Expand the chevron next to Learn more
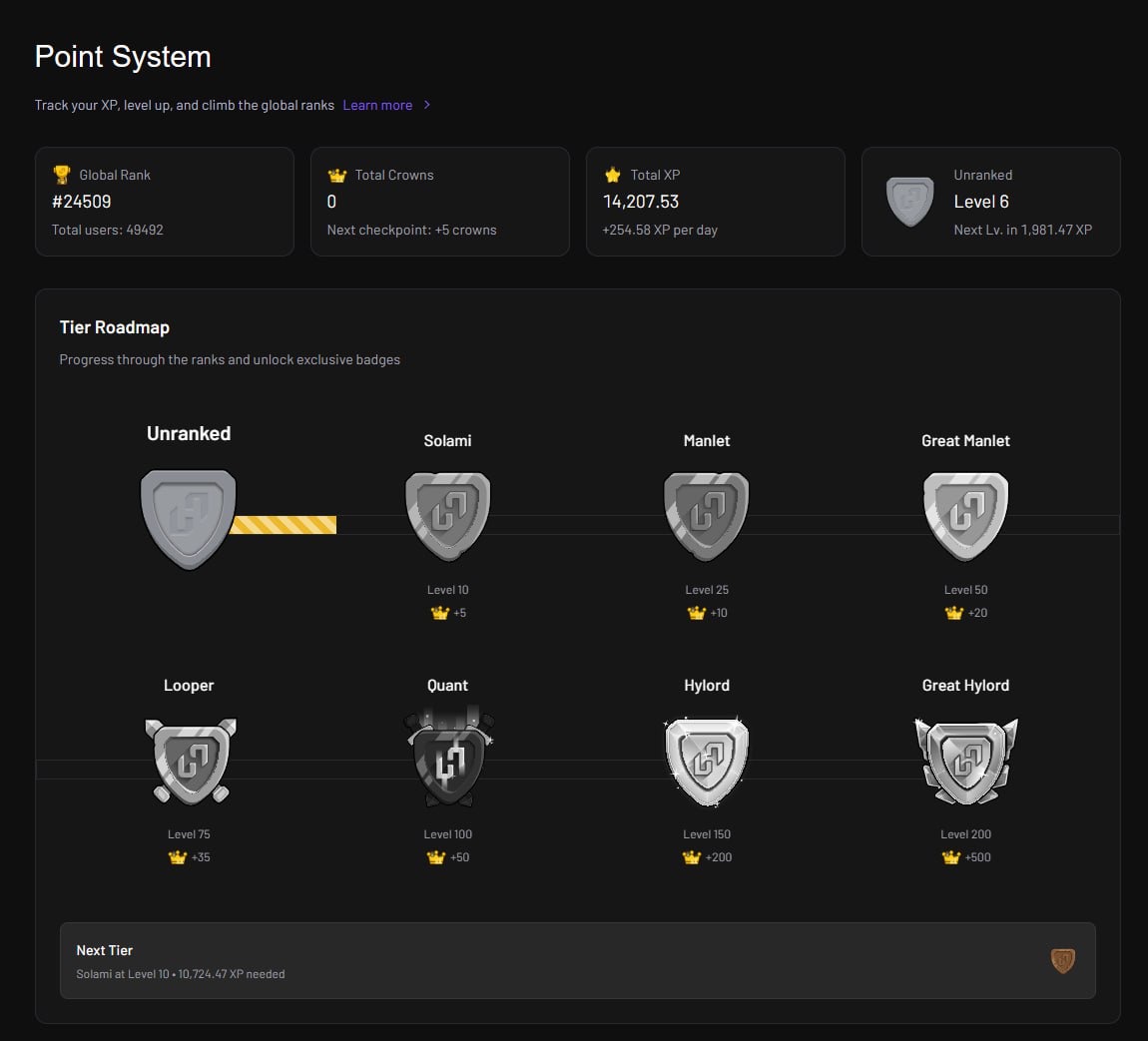This screenshot has height=1041, width=1148. click(x=427, y=105)
